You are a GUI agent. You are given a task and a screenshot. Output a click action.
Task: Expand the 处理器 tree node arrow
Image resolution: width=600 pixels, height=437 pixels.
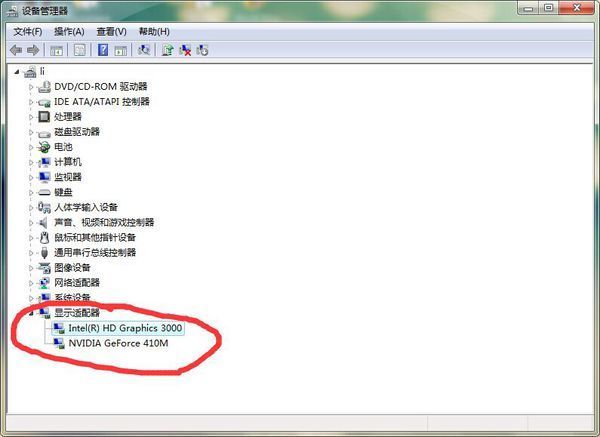tap(31, 117)
